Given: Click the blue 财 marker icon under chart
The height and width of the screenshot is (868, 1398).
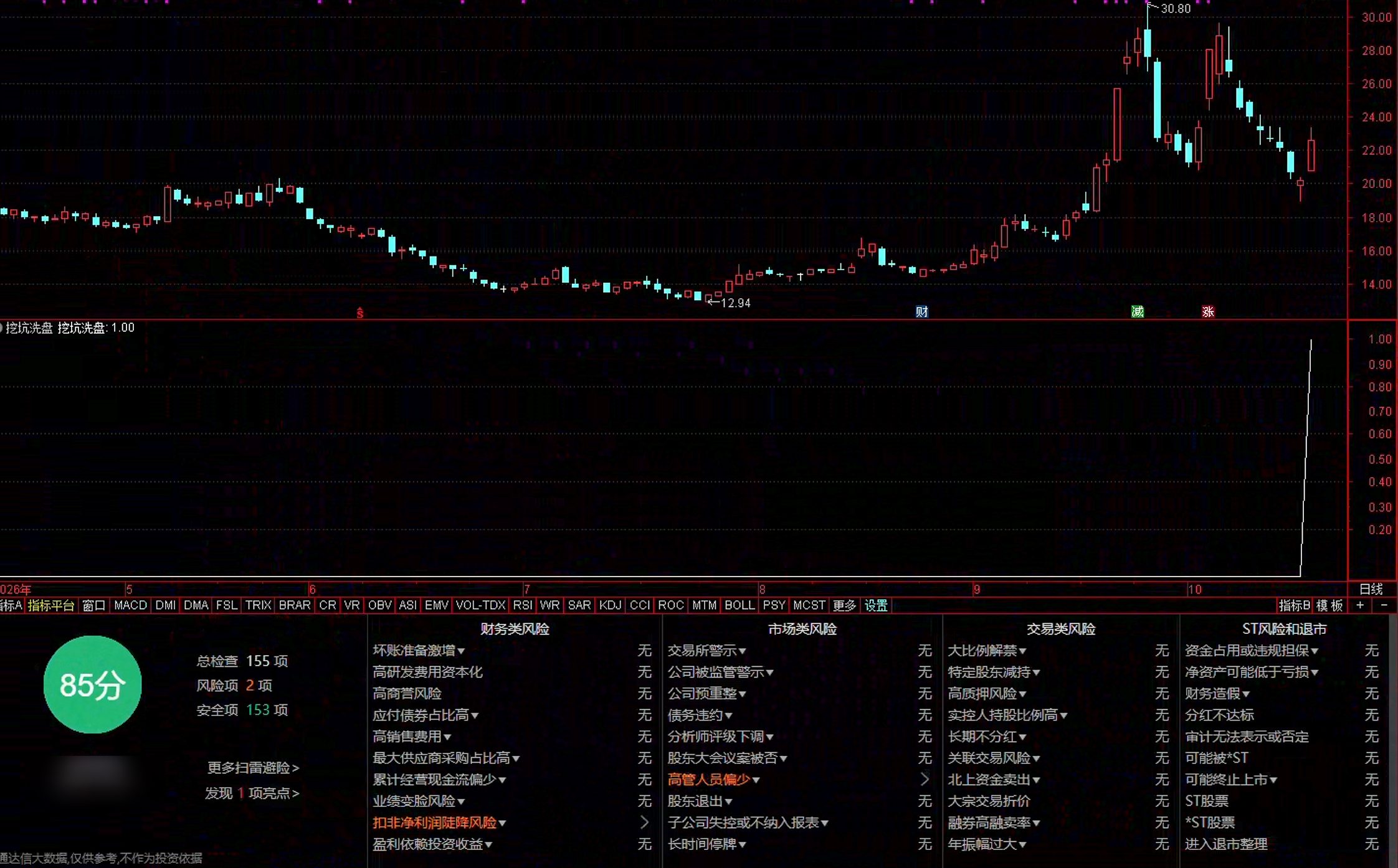Looking at the screenshot, I should click(x=921, y=311).
